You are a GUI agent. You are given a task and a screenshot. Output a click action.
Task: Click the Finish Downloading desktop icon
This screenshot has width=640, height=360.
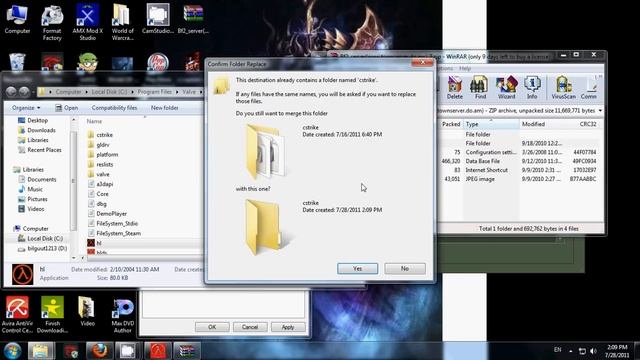[x=52, y=314]
